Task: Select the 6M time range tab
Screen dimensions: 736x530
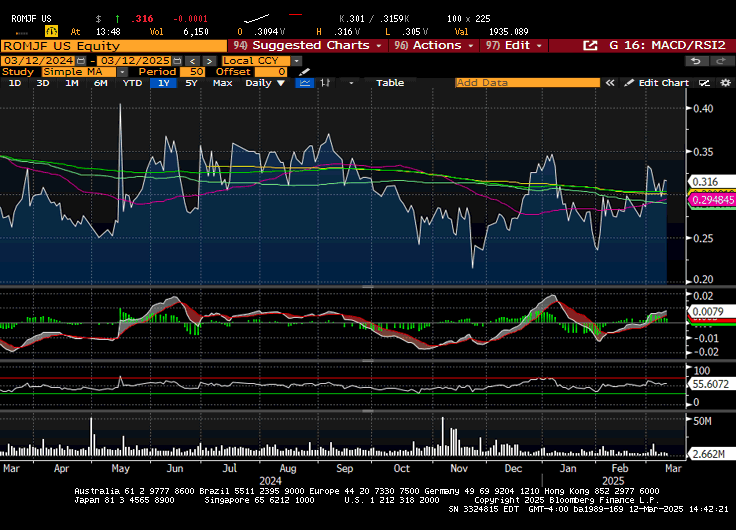Action: click(100, 83)
